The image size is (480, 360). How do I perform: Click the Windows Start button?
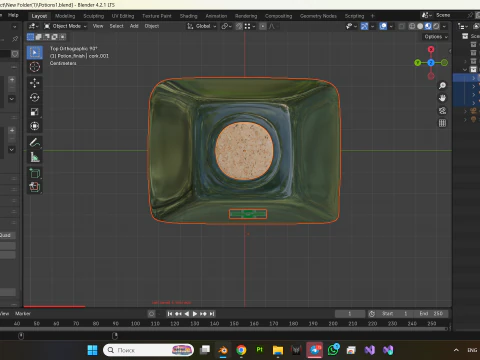click(92, 350)
